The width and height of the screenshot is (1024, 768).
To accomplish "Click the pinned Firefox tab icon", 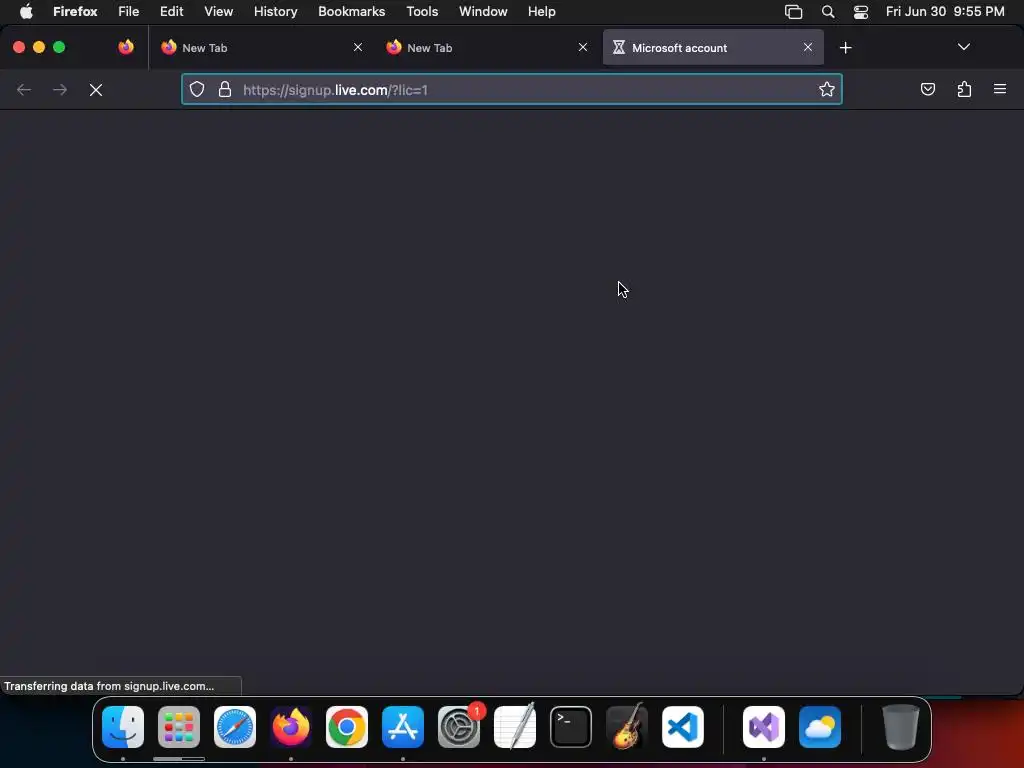I will (x=126, y=47).
